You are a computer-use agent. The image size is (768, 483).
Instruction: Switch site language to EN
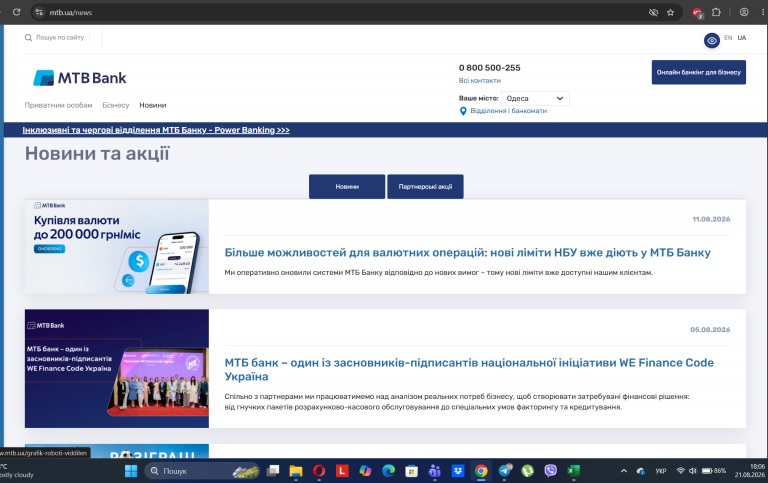tap(728, 38)
